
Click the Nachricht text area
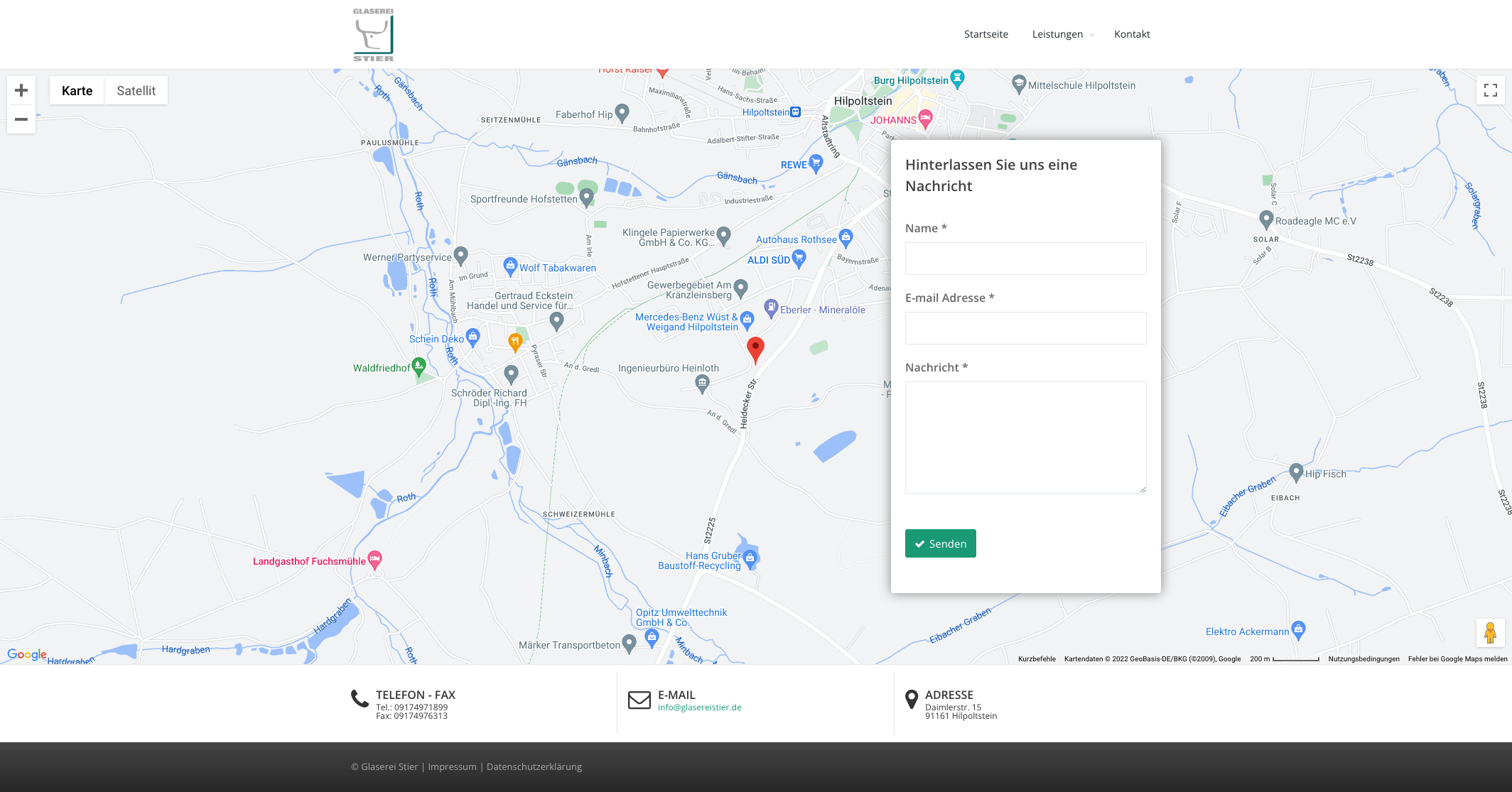click(1025, 438)
